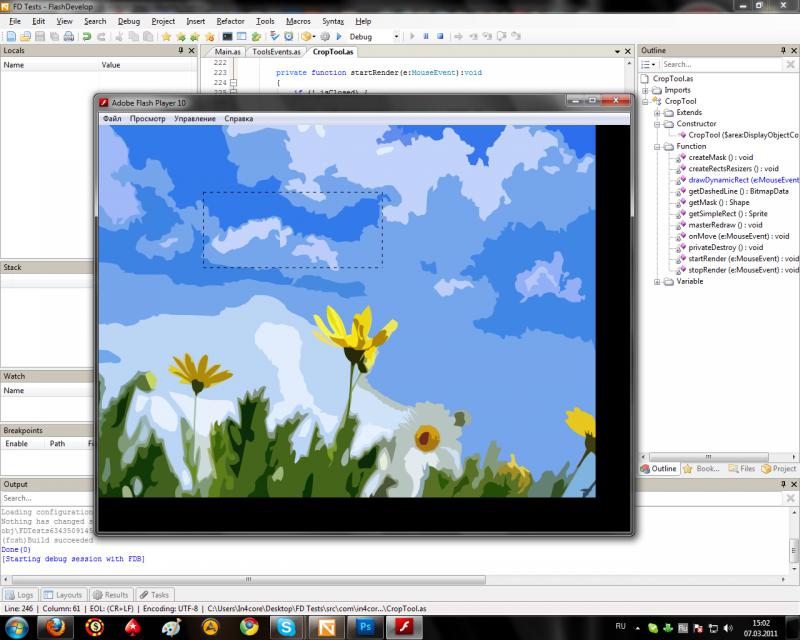800x640 pixels.
Task: Click the Outline horizontal scrollbar
Action: click(x=708, y=457)
